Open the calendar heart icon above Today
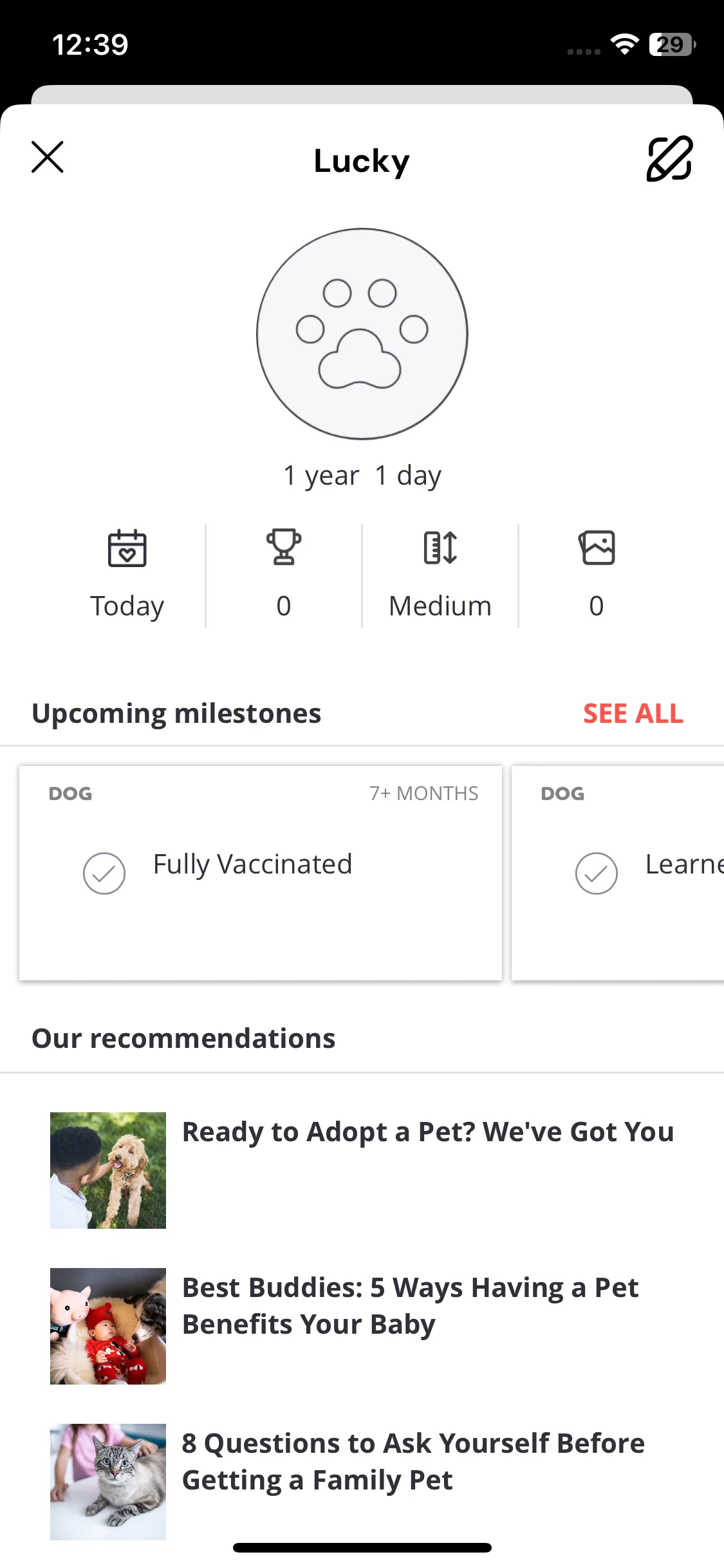Viewport: 724px width, 1568px height. 127,548
